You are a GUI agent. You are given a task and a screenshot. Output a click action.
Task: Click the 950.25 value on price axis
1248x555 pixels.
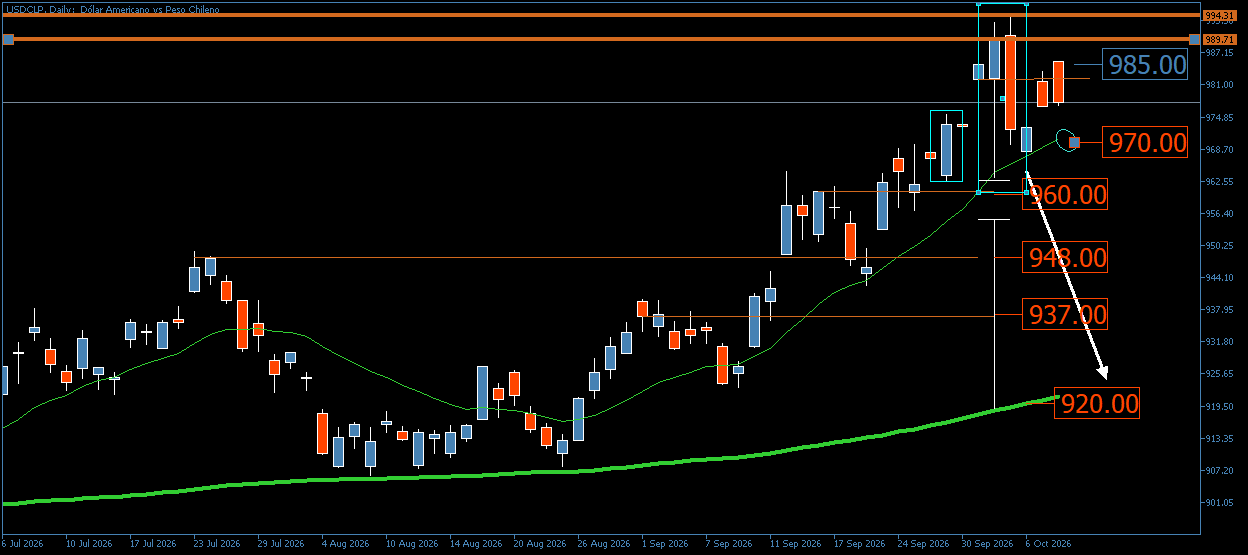click(x=1217, y=246)
